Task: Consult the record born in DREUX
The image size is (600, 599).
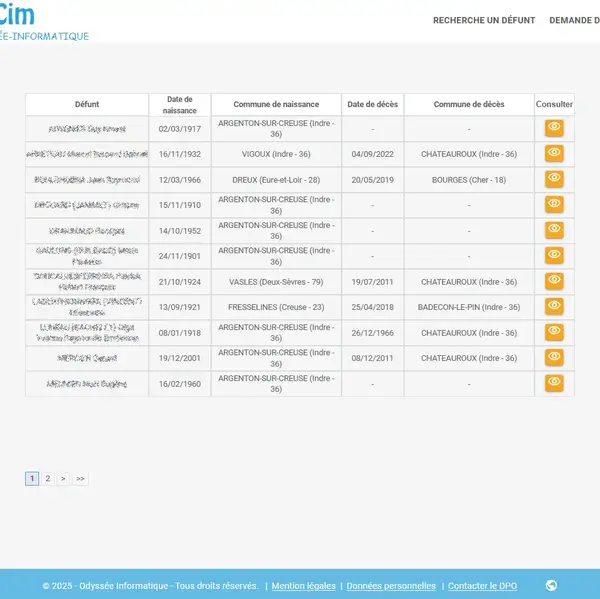Action: coord(554,179)
